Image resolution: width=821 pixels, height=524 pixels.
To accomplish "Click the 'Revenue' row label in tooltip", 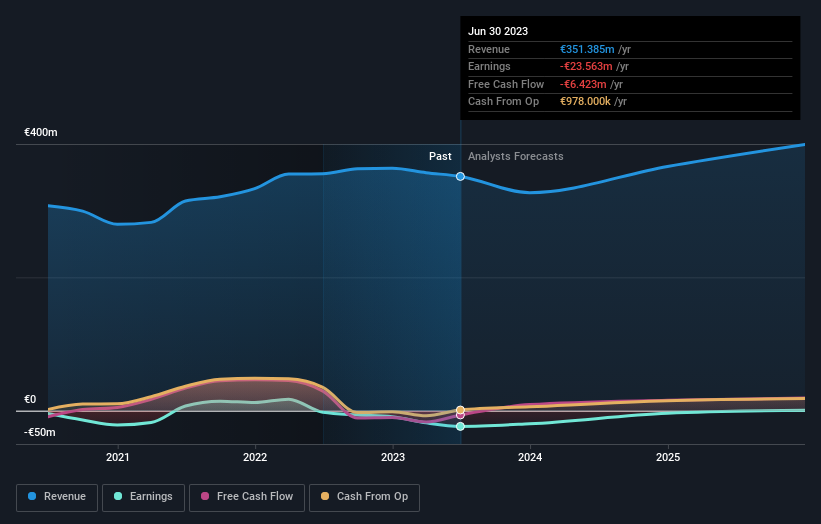I will (489, 49).
